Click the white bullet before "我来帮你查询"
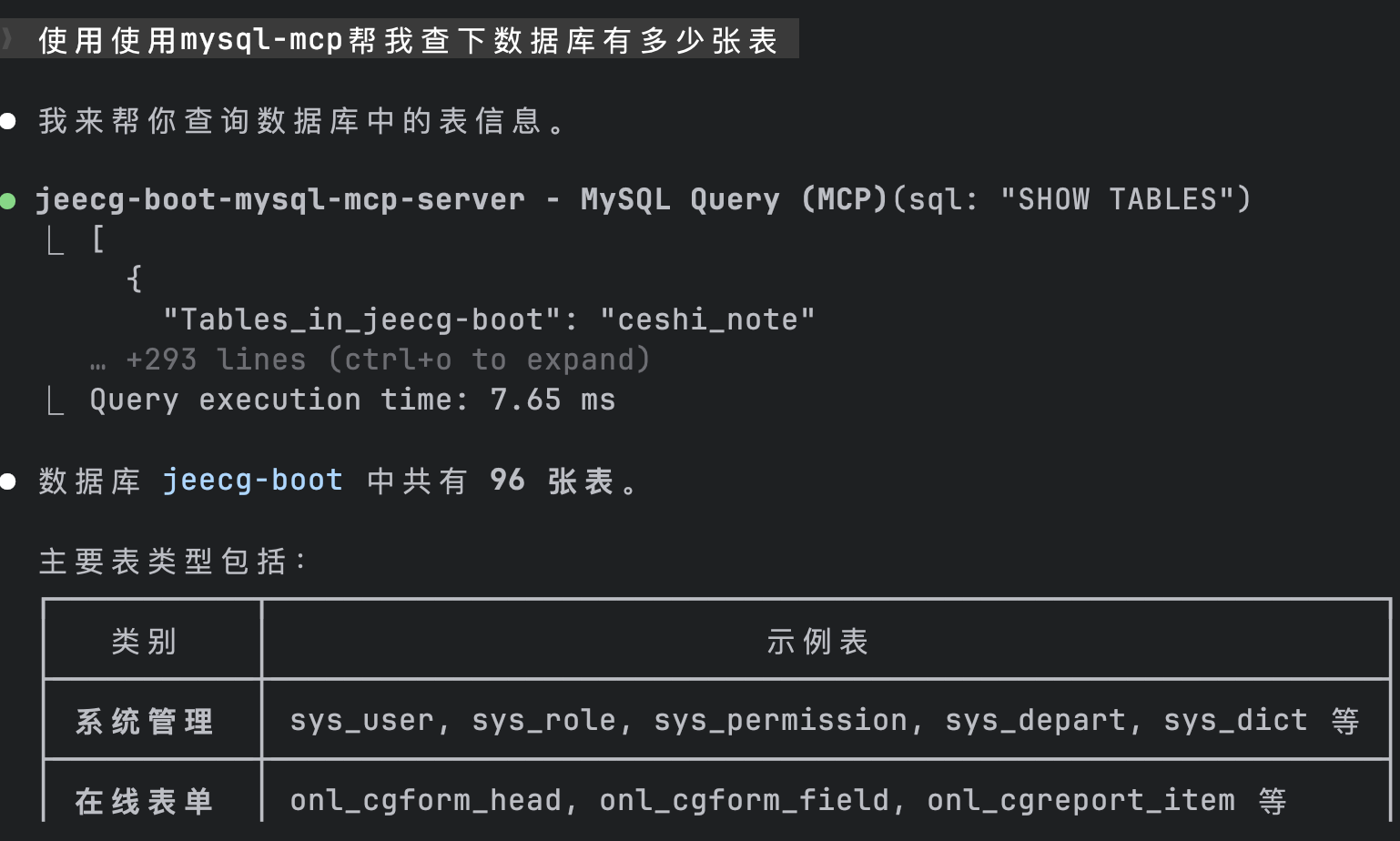Screen dimensions: 1400x841 coord(8,121)
